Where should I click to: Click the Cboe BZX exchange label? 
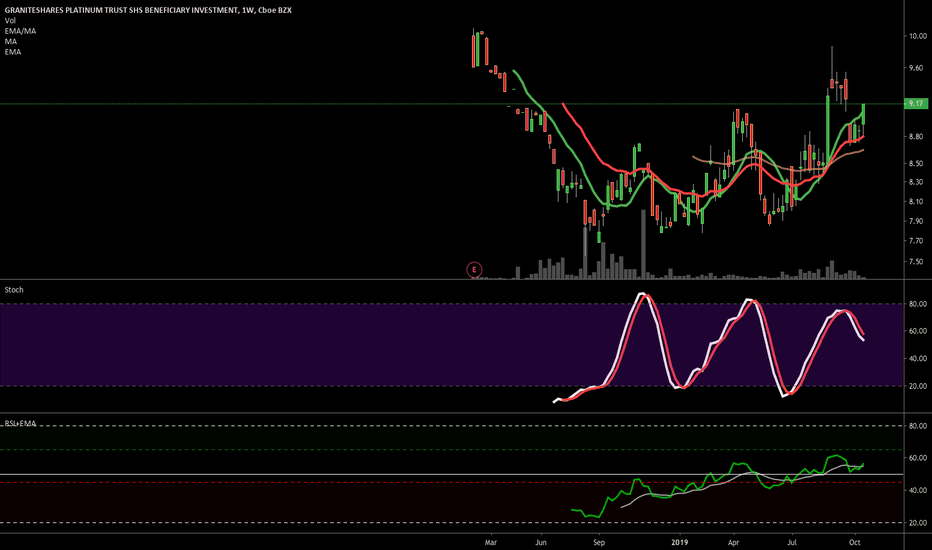coord(275,10)
